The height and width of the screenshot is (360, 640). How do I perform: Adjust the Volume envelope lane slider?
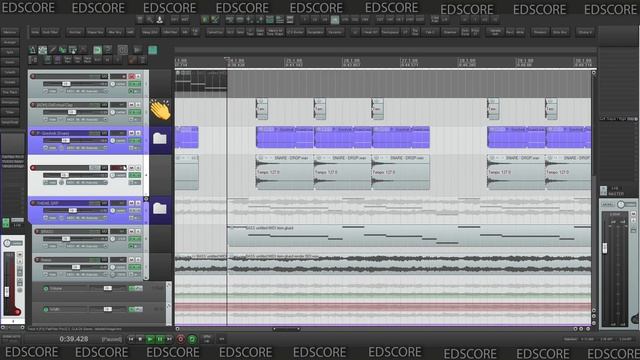[107, 288]
